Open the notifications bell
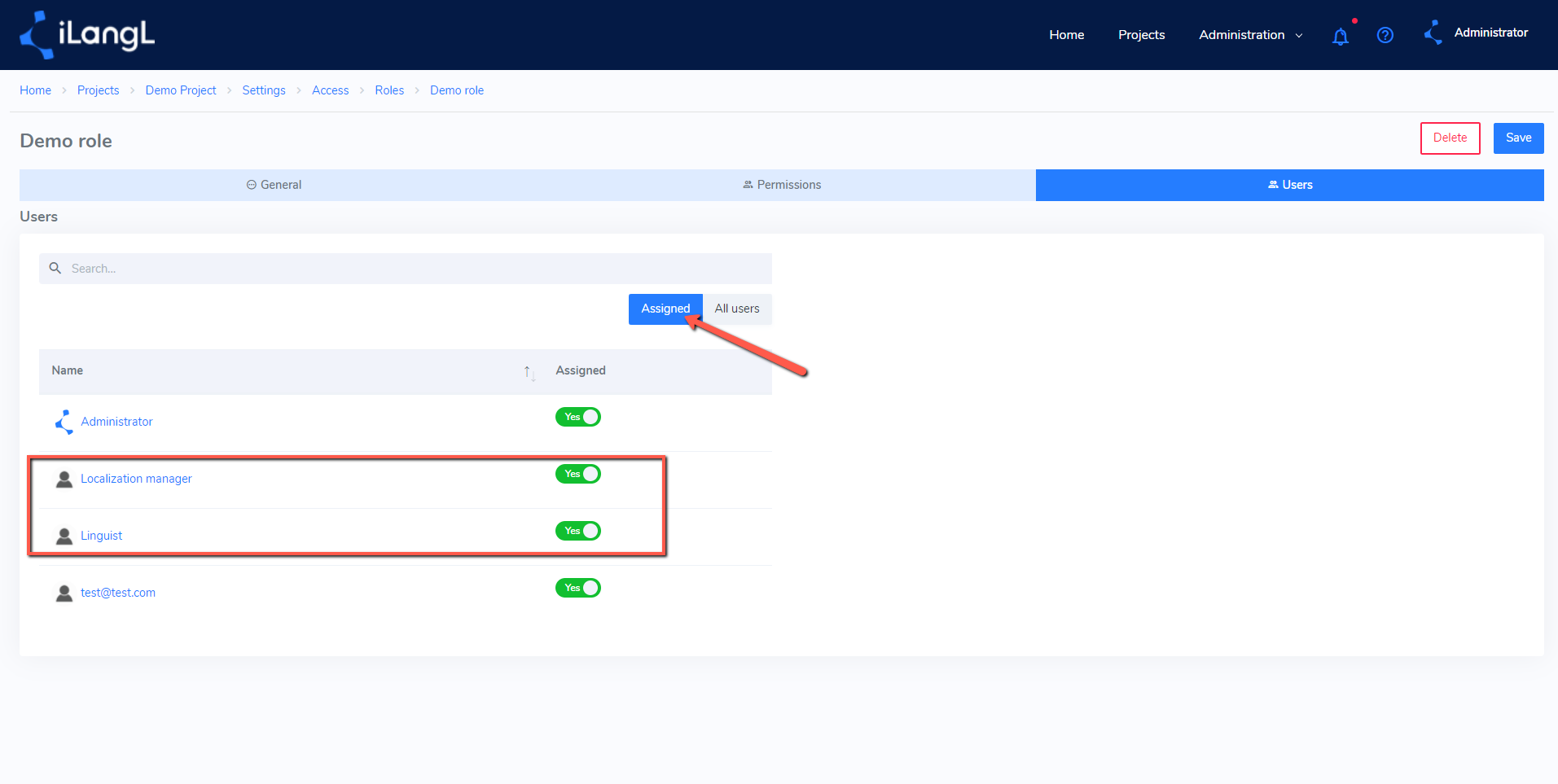 1341,36
